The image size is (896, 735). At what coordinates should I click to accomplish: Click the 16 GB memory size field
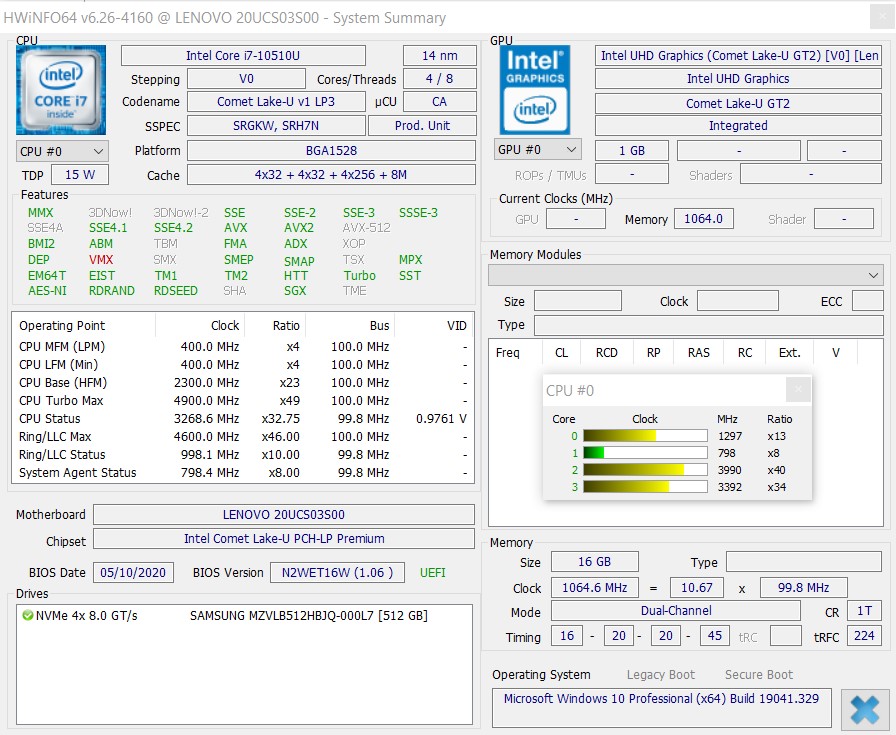(594, 562)
